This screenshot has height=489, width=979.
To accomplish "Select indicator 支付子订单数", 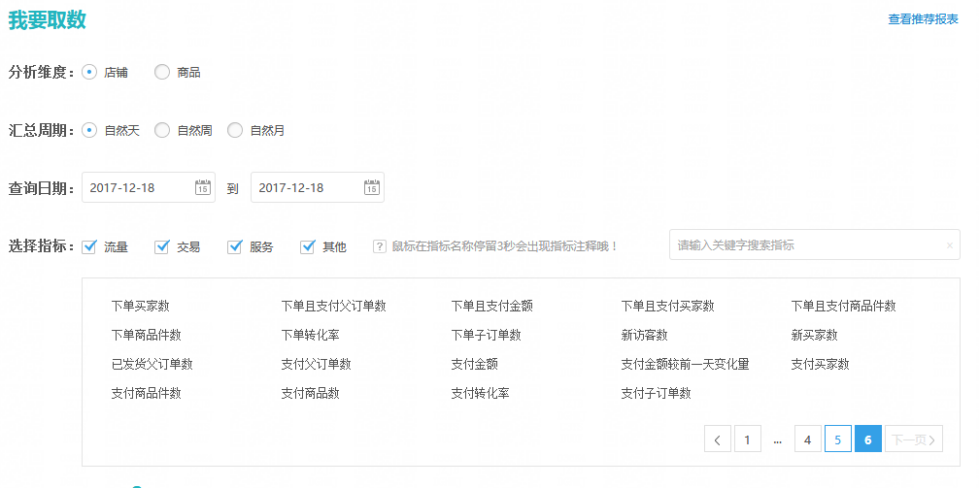I will point(656,393).
